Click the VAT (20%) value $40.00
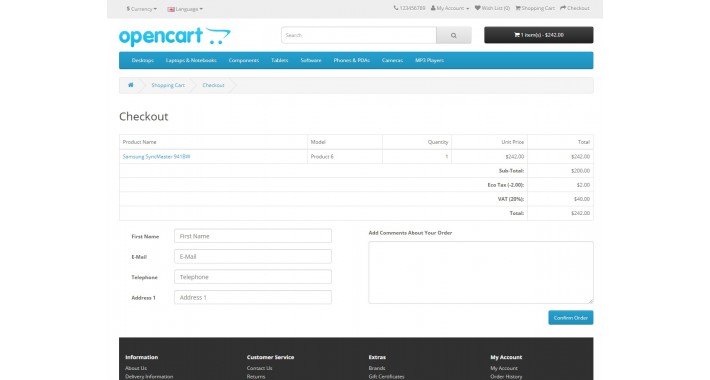This screenshot has width=710, height=380. pos(582,199)
